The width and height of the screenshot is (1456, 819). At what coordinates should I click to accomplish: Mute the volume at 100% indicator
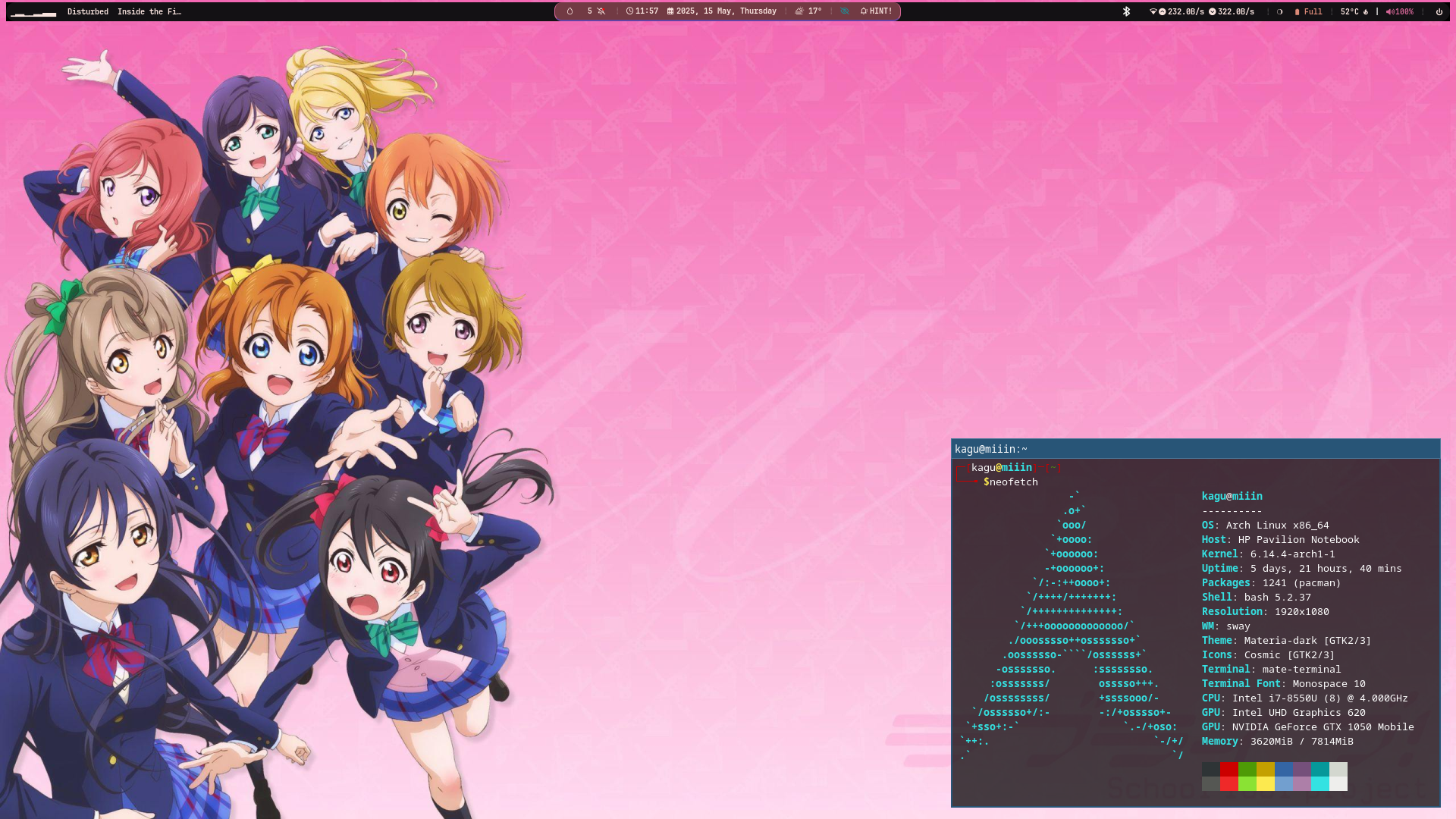pos(1400,11)
